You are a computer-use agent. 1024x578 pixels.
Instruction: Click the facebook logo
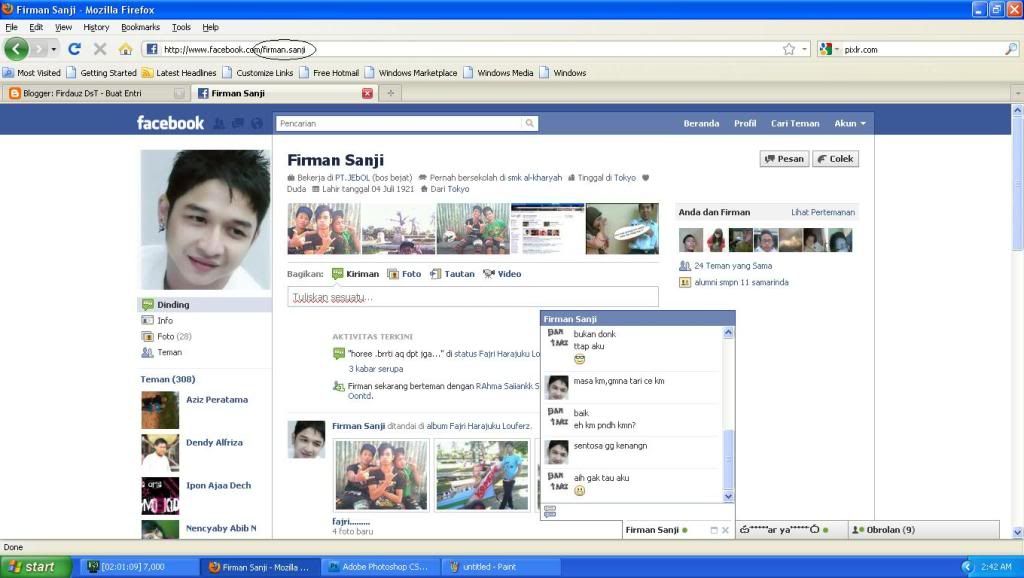170,123
